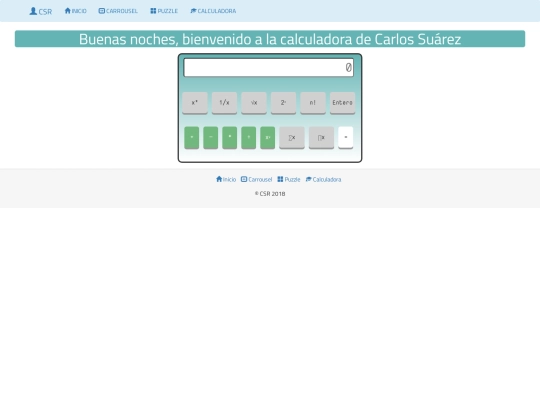
Task: Open INICIO in the top navbar
Action: point(75,11)
